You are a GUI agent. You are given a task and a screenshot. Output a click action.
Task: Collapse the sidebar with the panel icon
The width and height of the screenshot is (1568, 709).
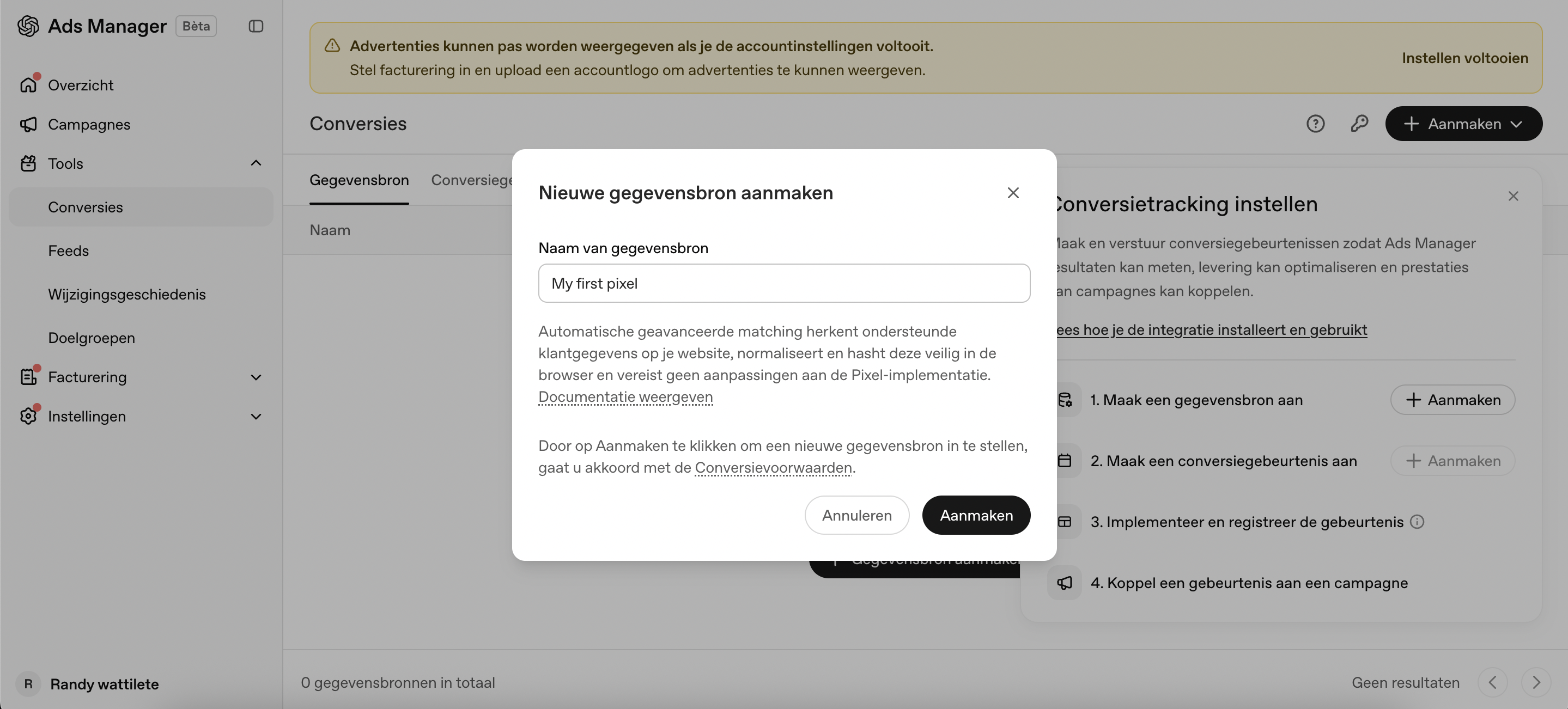coord(256,26)
